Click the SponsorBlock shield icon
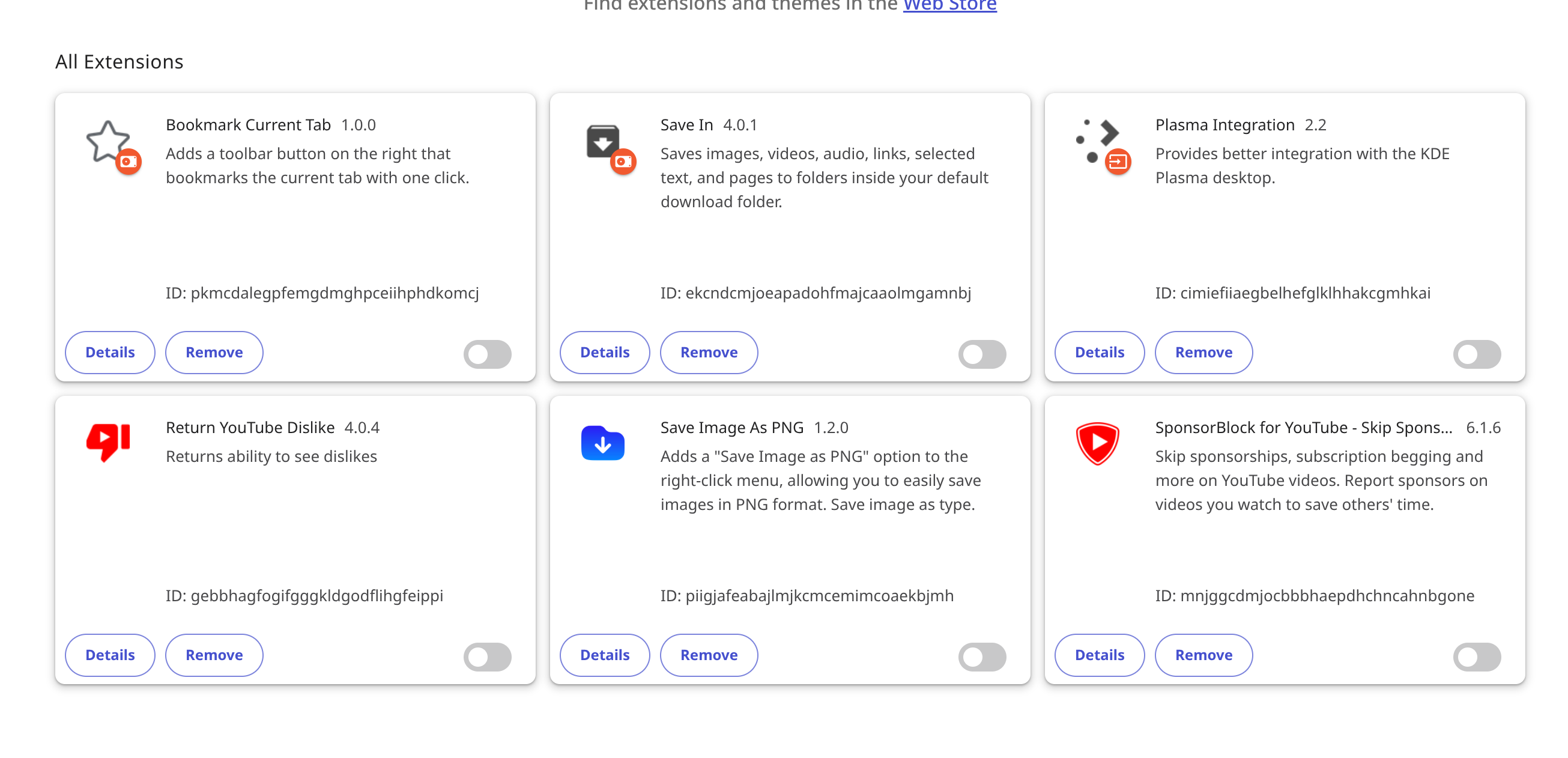1568x758 pixels. [x=1097, y=443]
